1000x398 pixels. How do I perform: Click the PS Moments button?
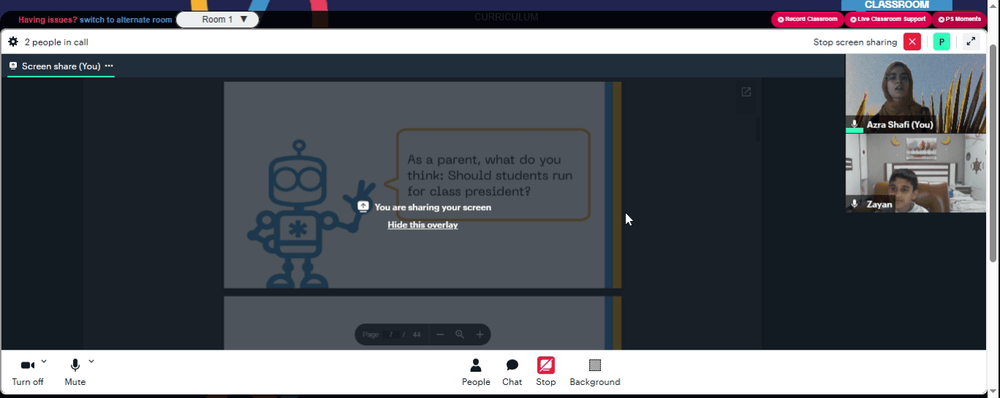(x=959, y=19)
